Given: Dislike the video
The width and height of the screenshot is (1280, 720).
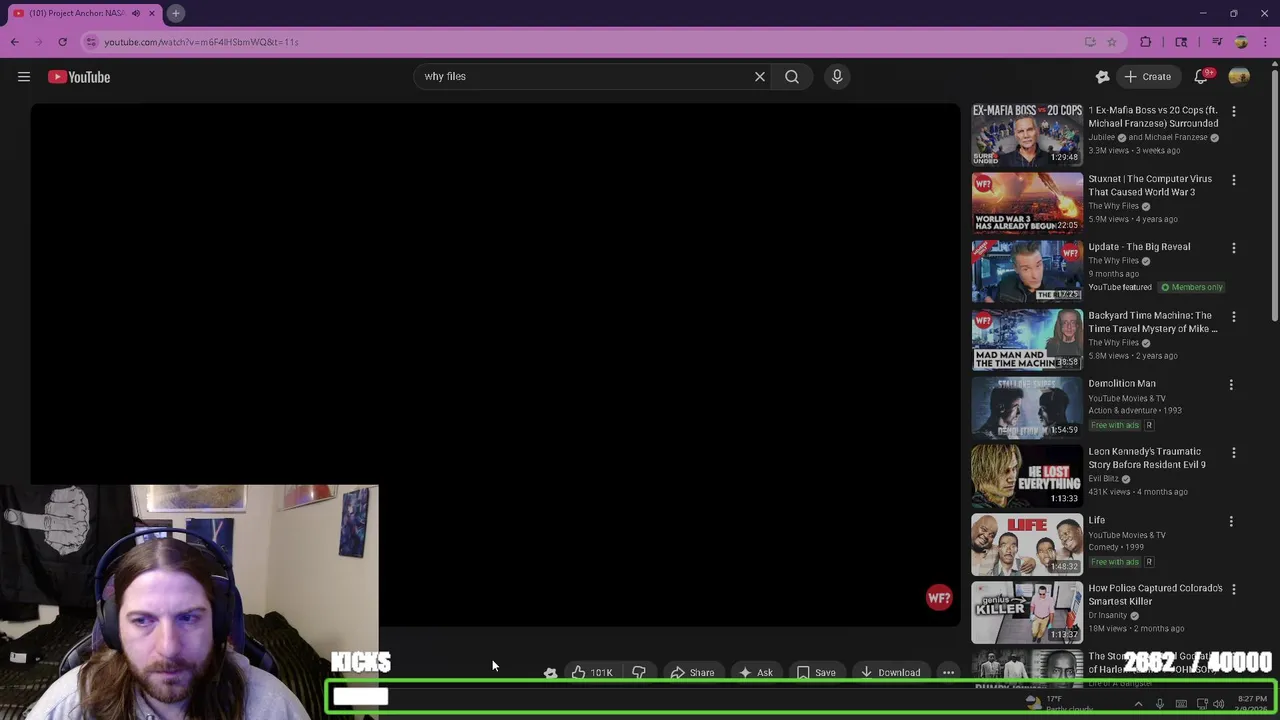Looking at the screenshot, I should coord(638,673).
